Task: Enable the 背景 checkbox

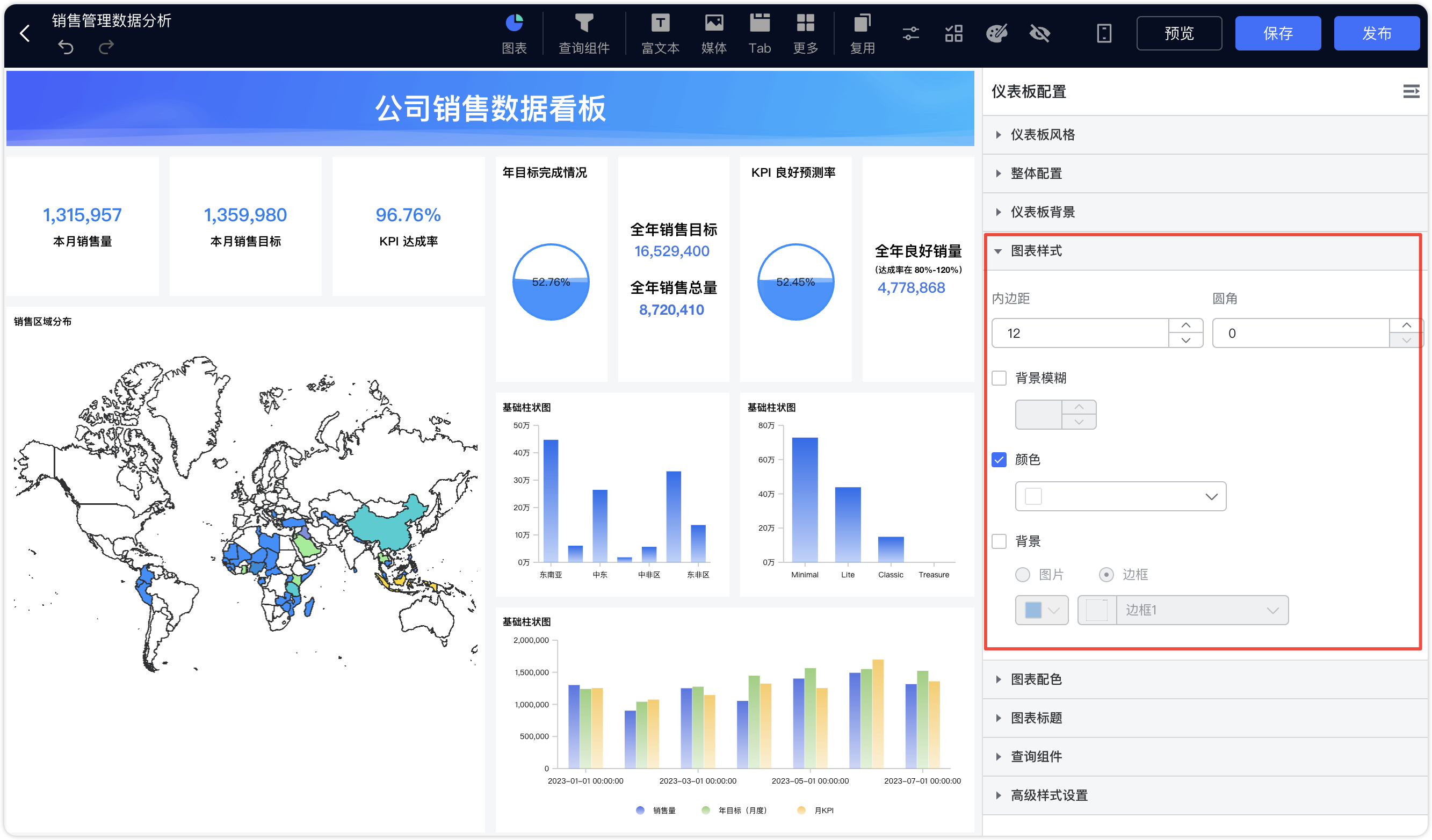Action: 999,541
